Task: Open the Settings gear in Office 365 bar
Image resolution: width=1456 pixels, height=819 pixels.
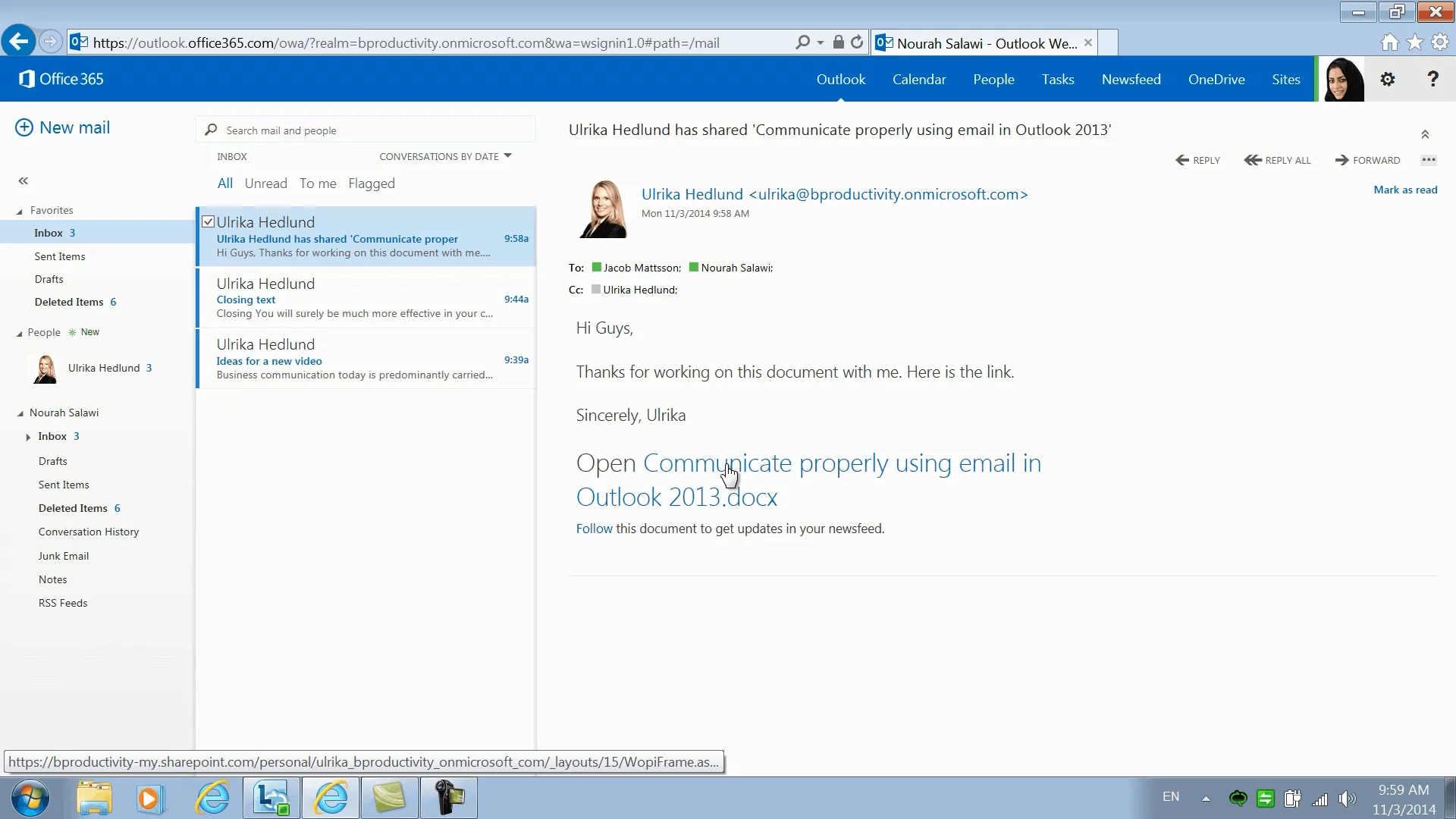Action: [1388, 79]
